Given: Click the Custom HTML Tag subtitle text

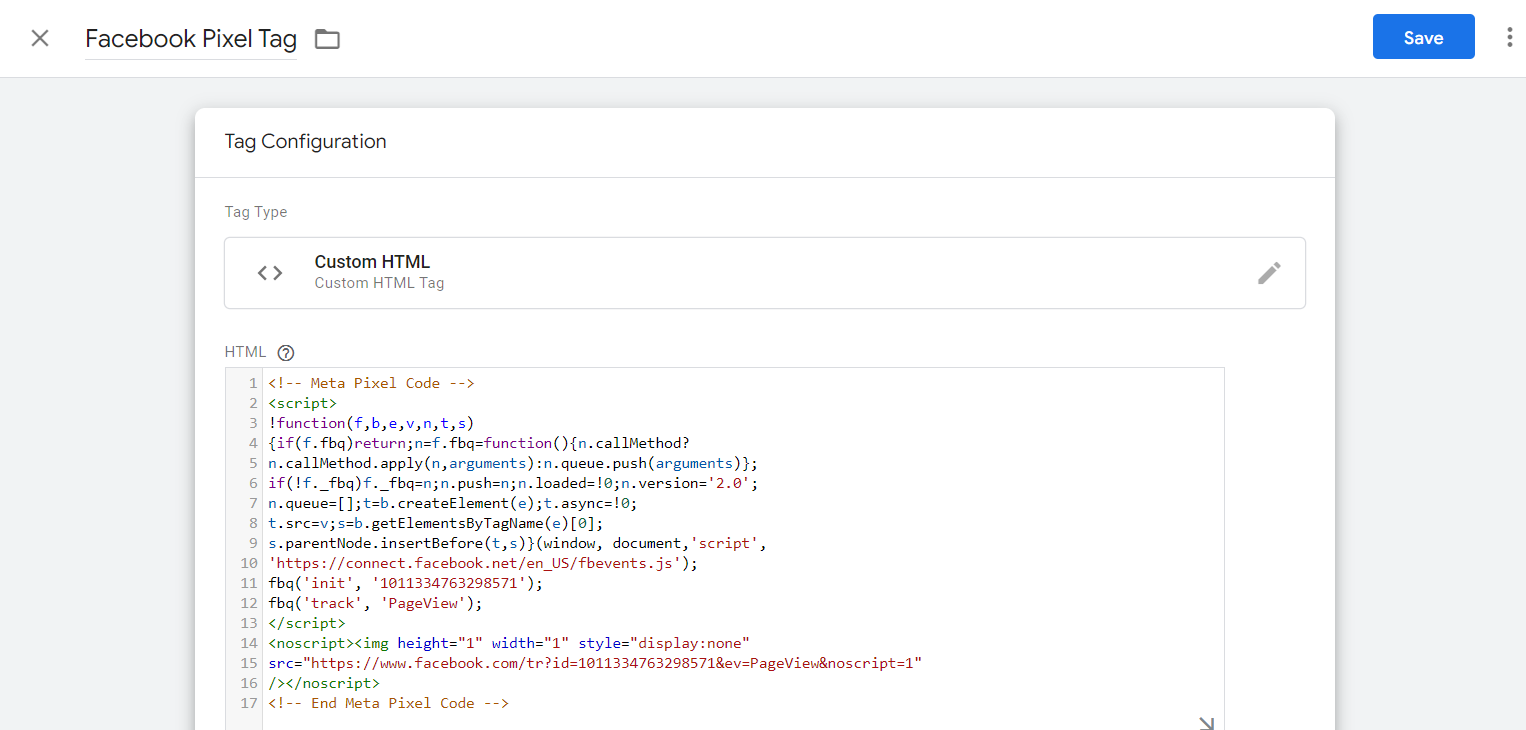Looking at the screenshot, I should coord(379,283).
